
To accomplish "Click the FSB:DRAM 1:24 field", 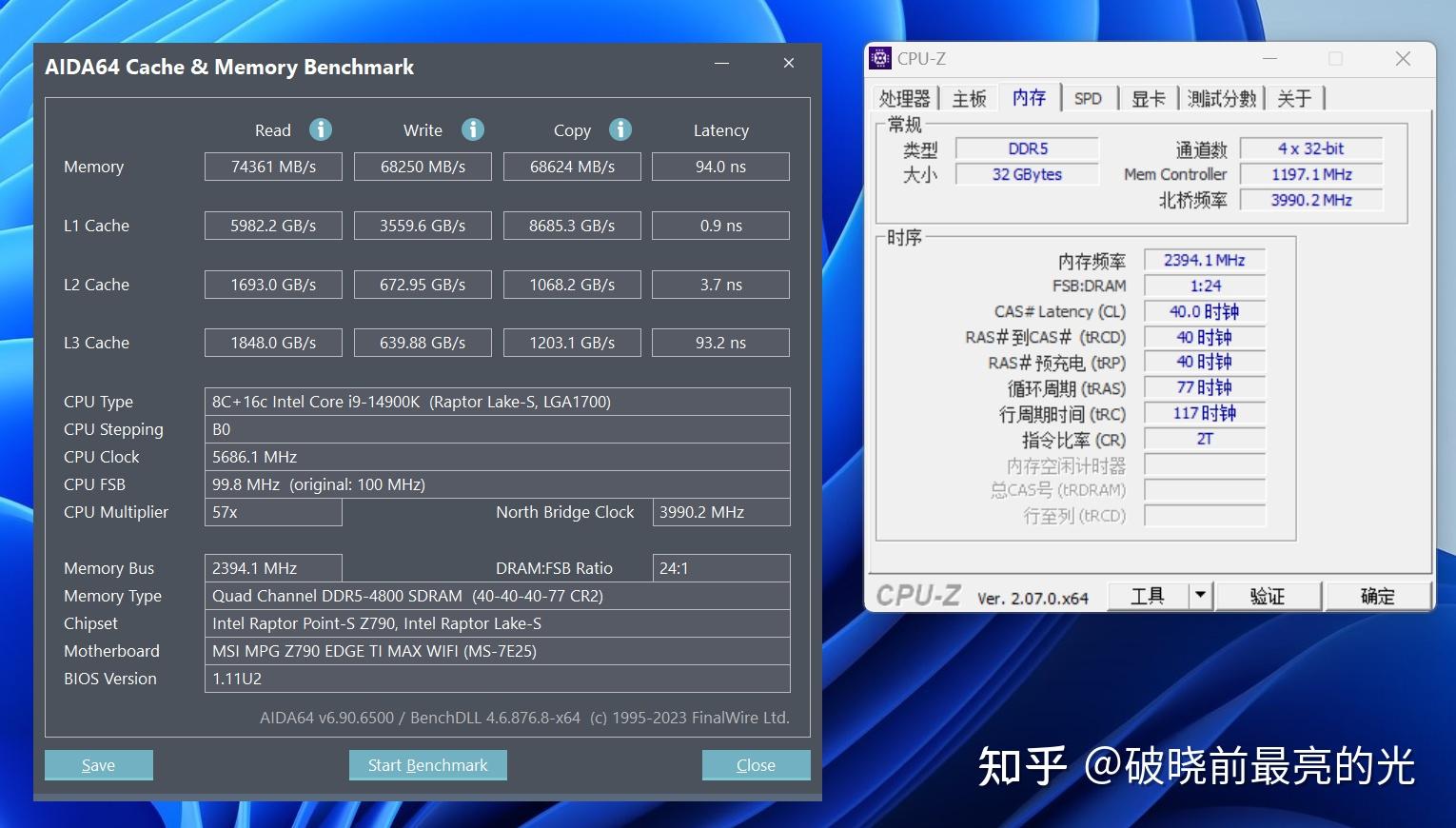I will click(x=1205, y=286).
